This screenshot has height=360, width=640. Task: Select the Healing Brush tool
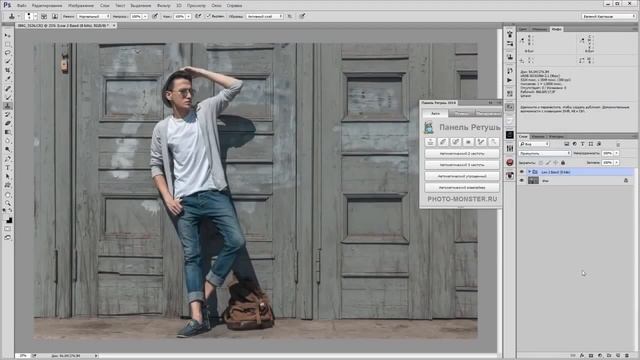tap(8, 88)
